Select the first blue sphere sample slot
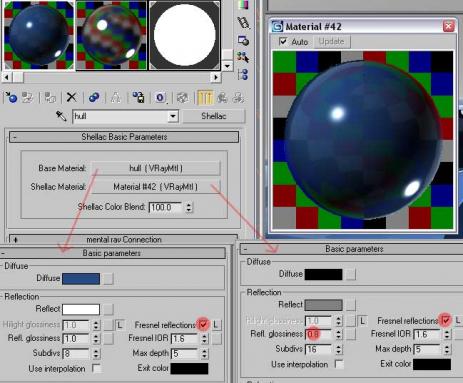The image size is (463, 383). pos(38,35)
